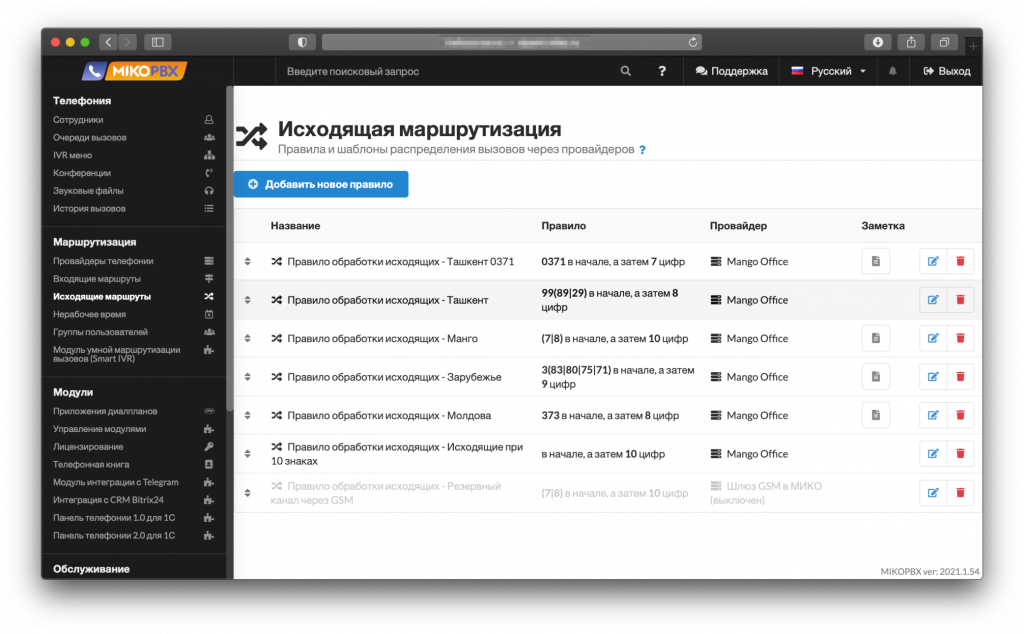
Task: Click the sidebar vertical scrollbar
Action: click(229, 250)
